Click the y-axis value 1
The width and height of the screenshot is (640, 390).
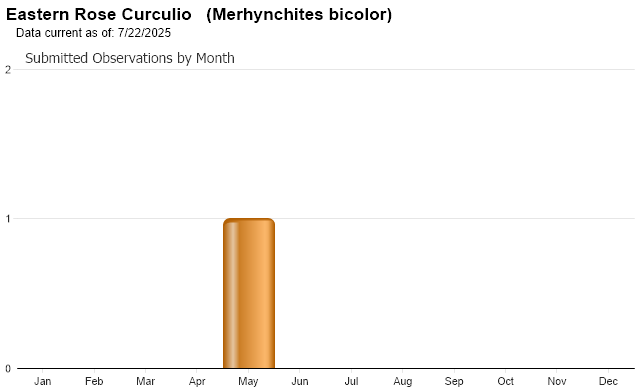[x=8, y=219]
